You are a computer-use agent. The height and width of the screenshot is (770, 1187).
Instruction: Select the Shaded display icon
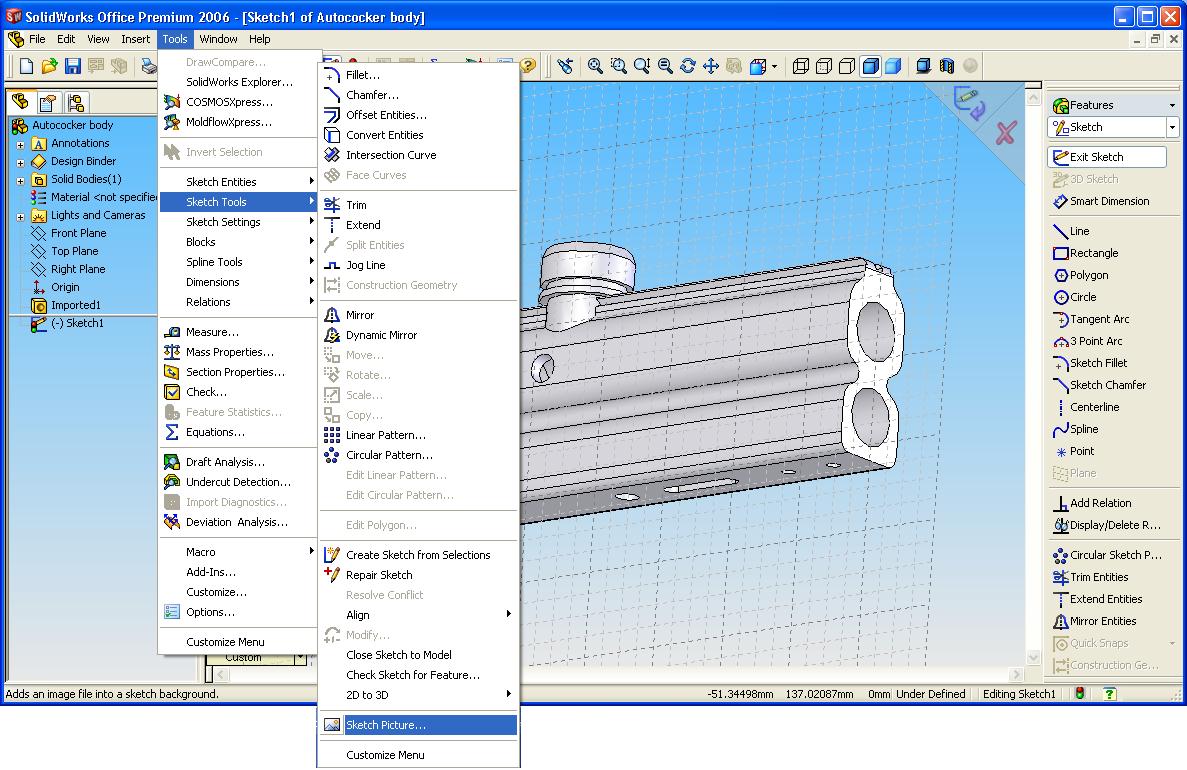tap(893, 67)
